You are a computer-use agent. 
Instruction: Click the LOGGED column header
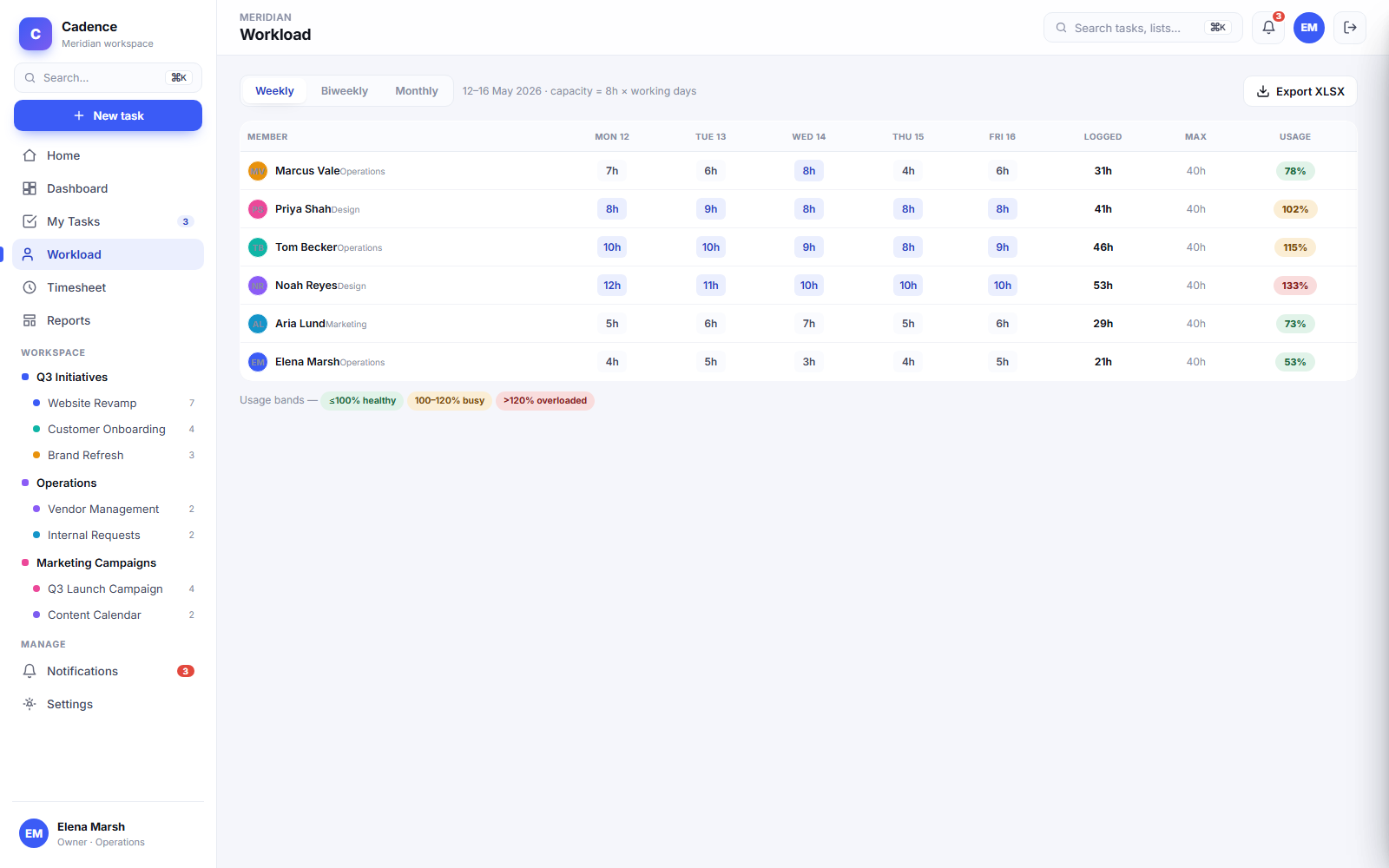[x=1103, y=137]
